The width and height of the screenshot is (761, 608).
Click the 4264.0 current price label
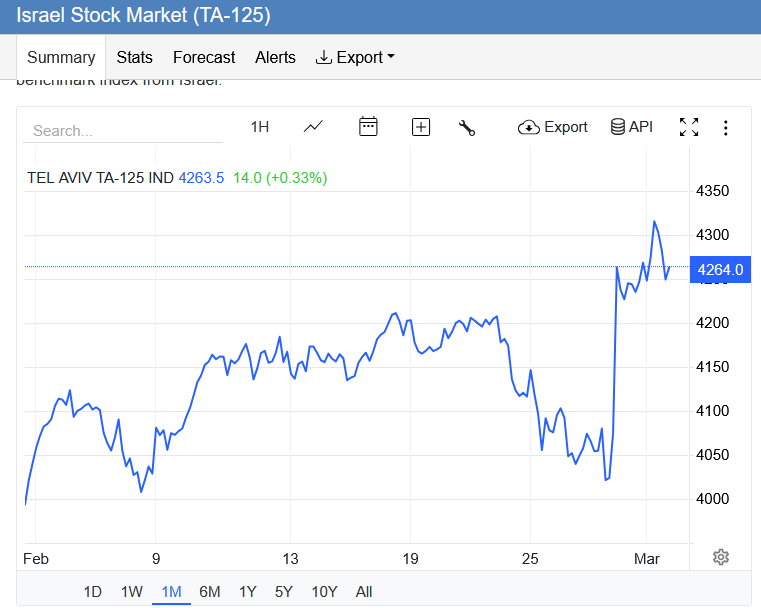[720, 269]
